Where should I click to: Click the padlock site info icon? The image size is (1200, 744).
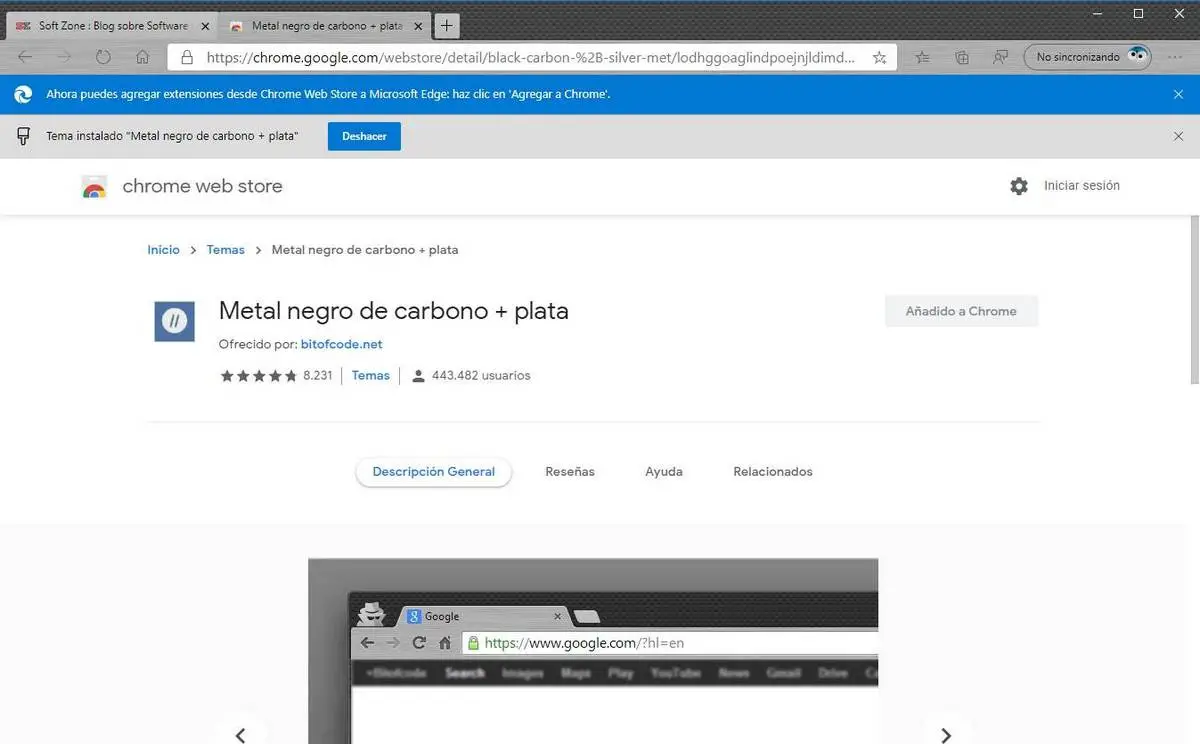186,58
